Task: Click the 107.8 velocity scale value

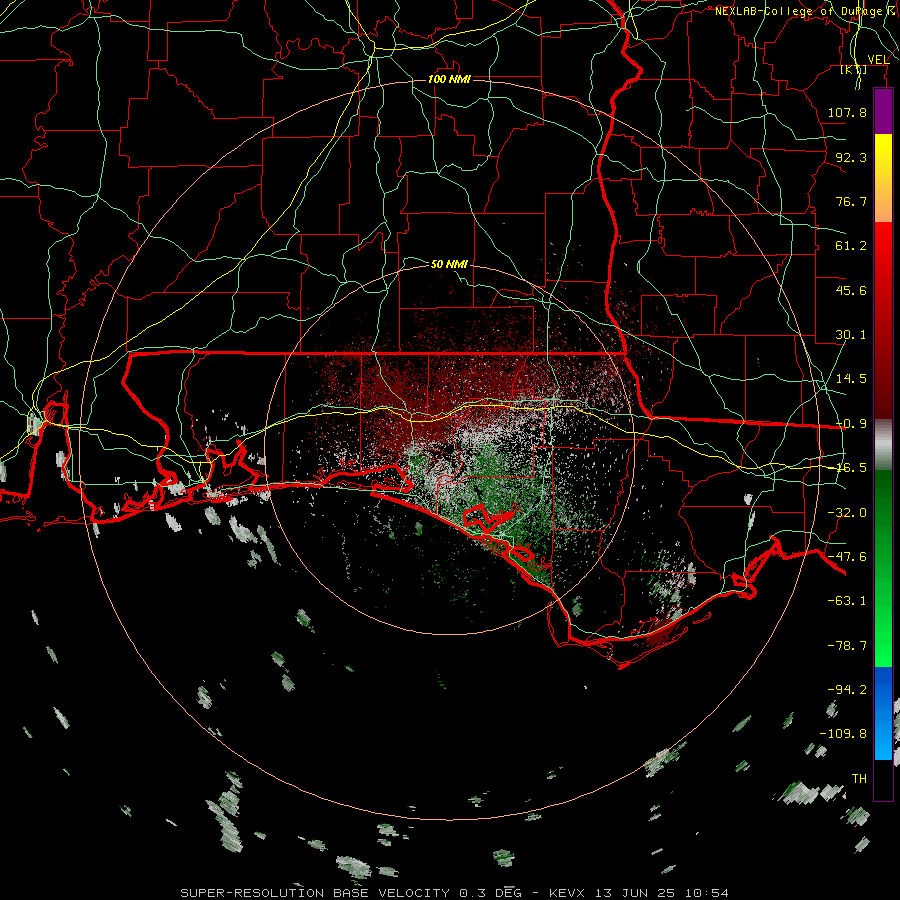Action: tap(847, 112)
